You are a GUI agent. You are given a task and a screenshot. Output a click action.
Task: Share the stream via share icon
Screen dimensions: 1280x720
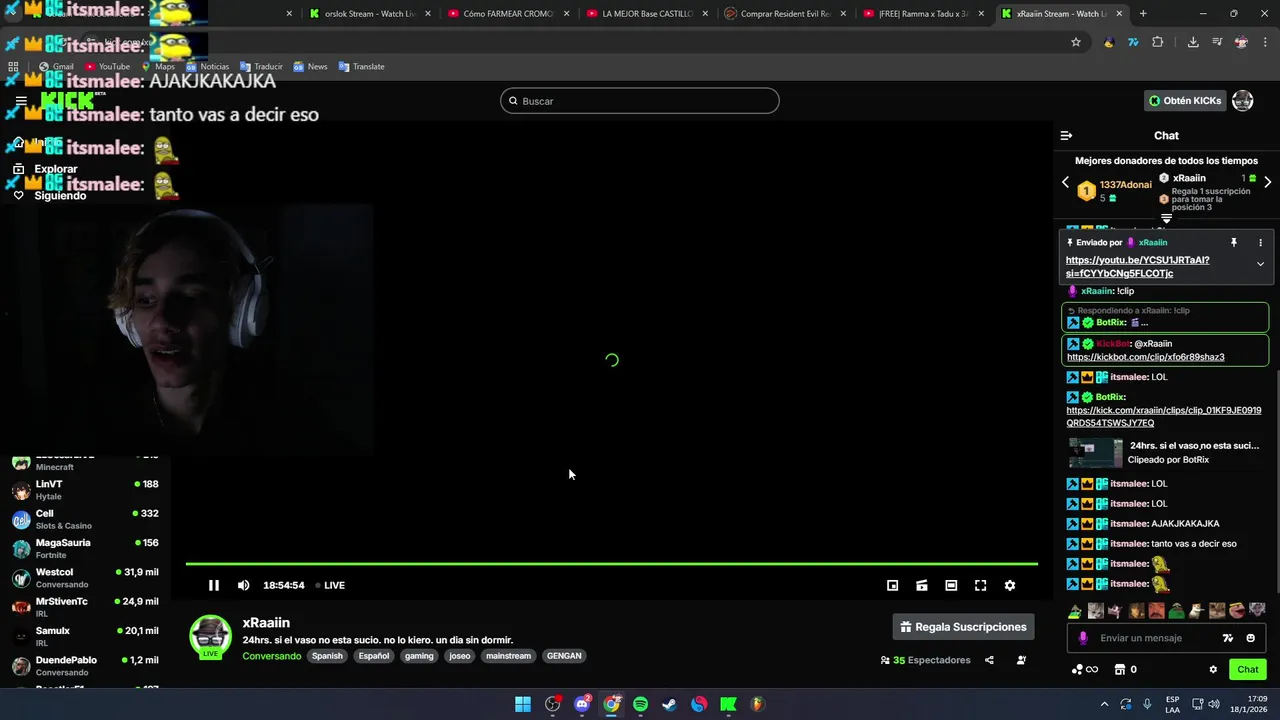point(989,660)
